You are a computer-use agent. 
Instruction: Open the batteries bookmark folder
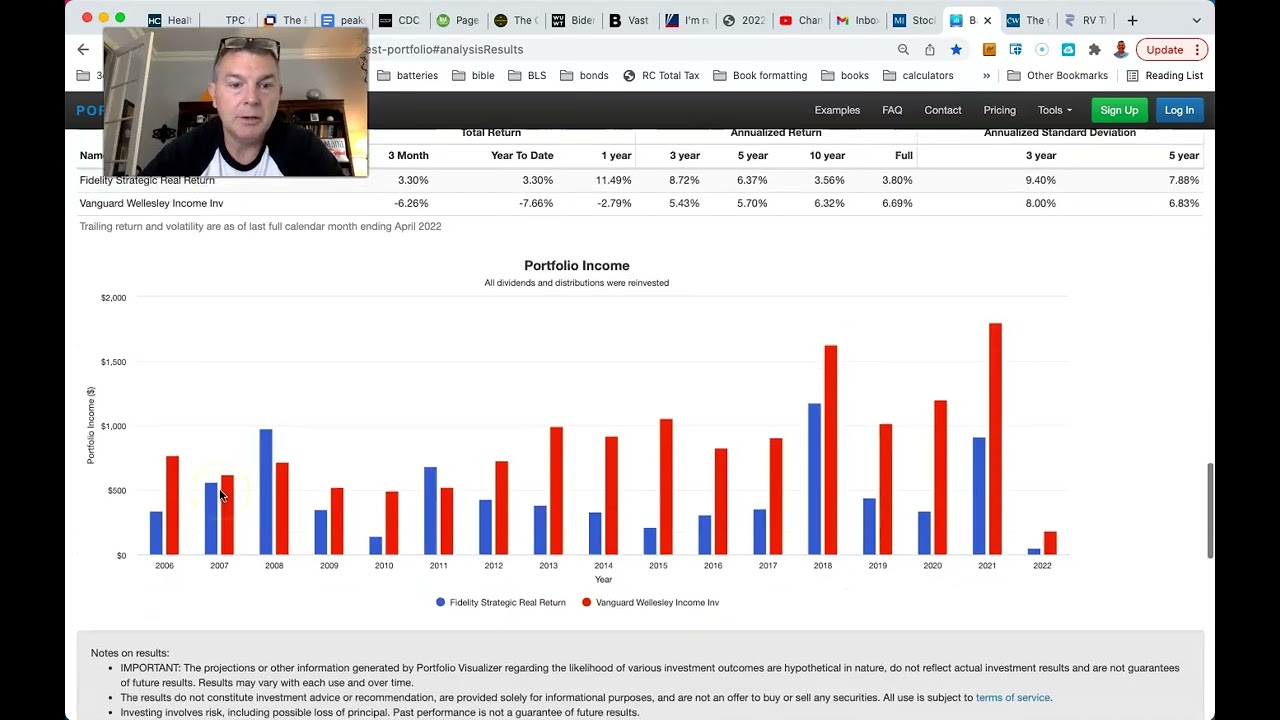pos(407,75)
